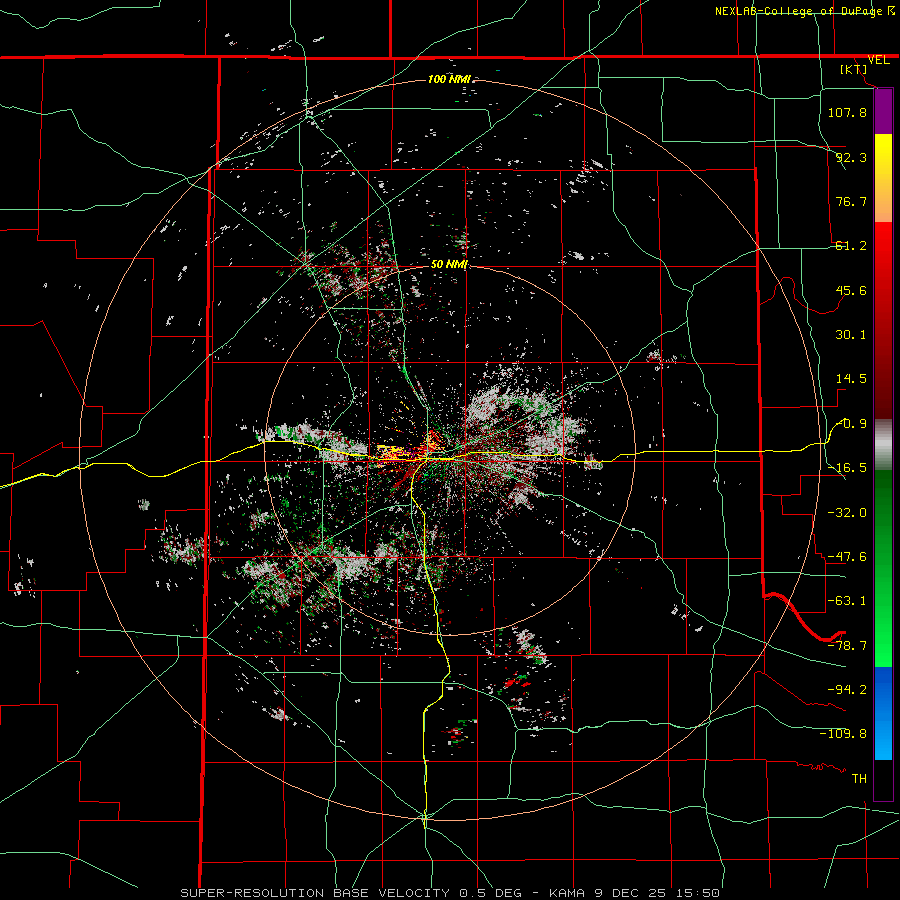900x900 pixels.
Task: Select the 30.1 scale value
Action: [851, 335]
